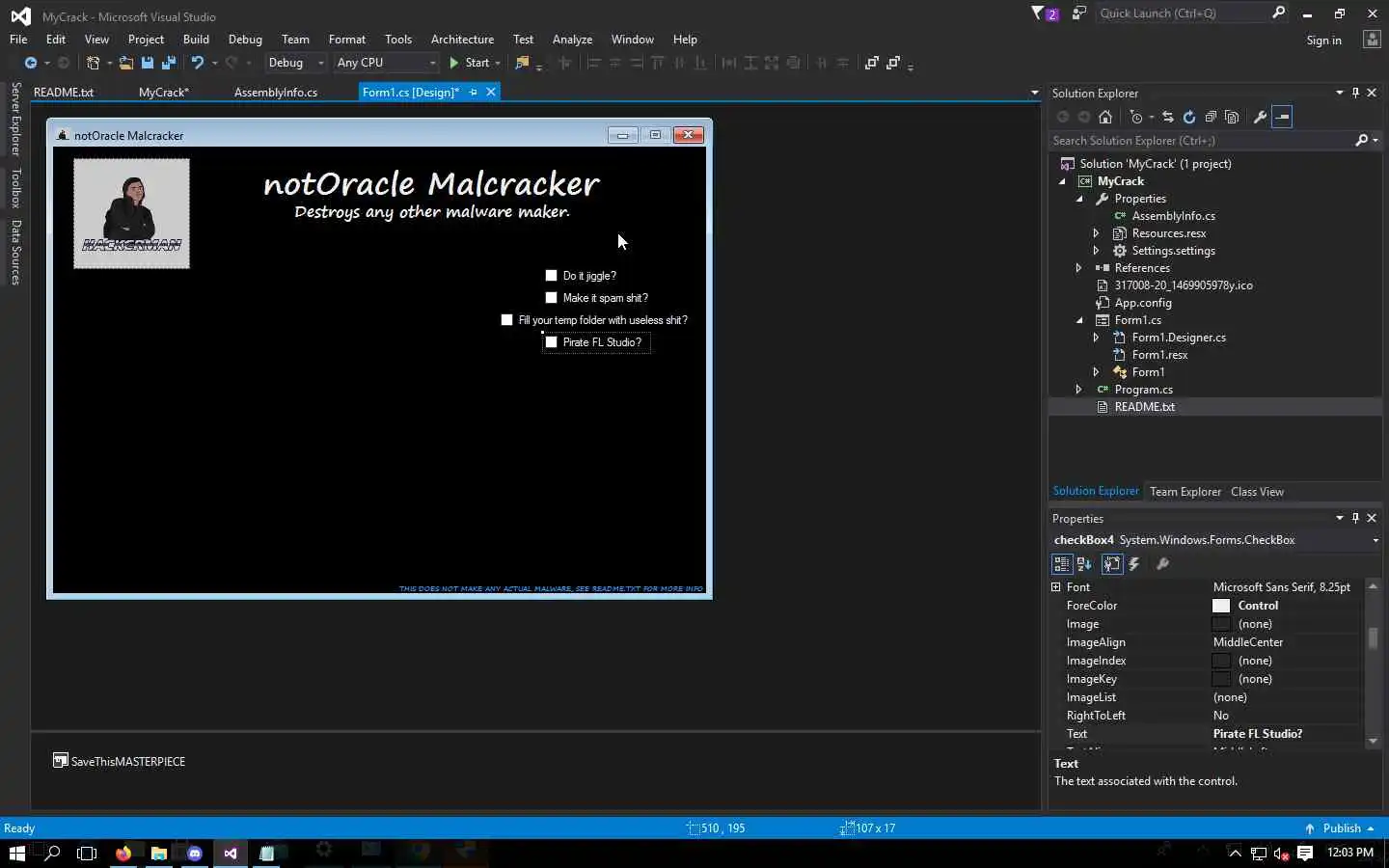Click the Open File folder icon
Screen dimensions: 1389x868
pos(126,63)
